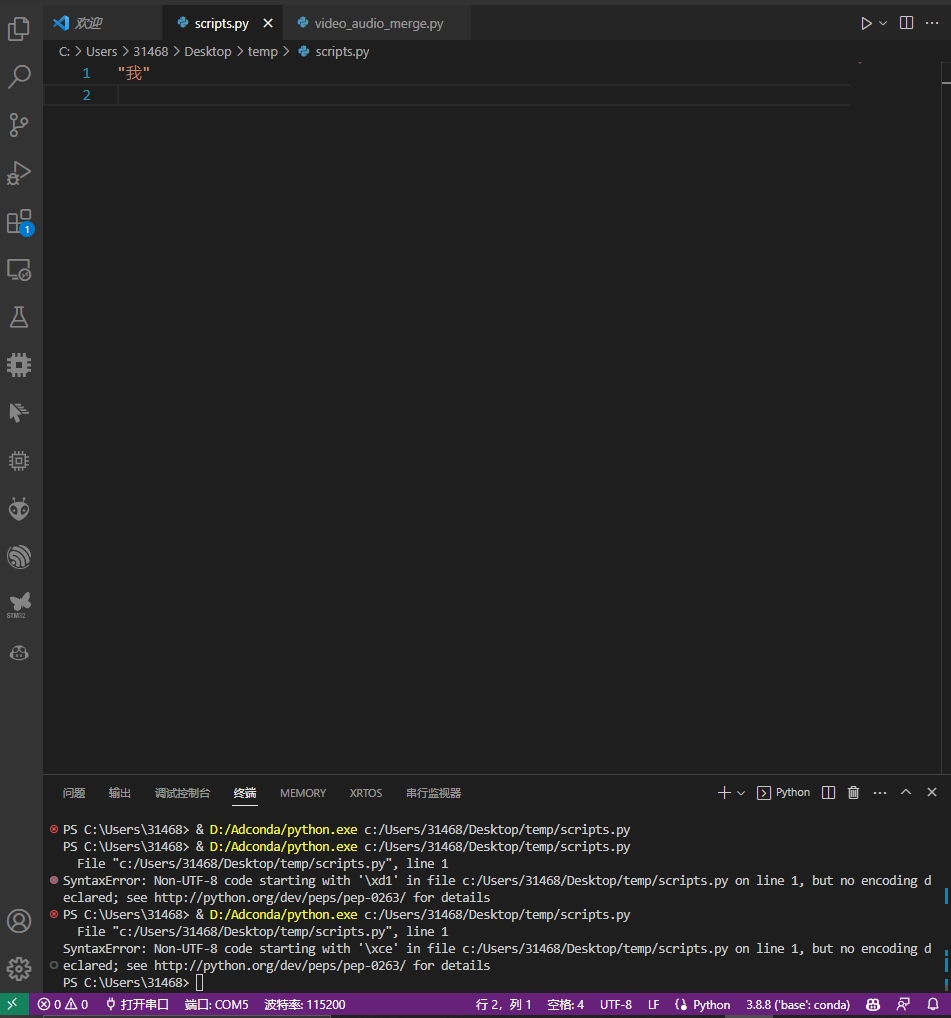Split the editor to the right

pos(906,23)
